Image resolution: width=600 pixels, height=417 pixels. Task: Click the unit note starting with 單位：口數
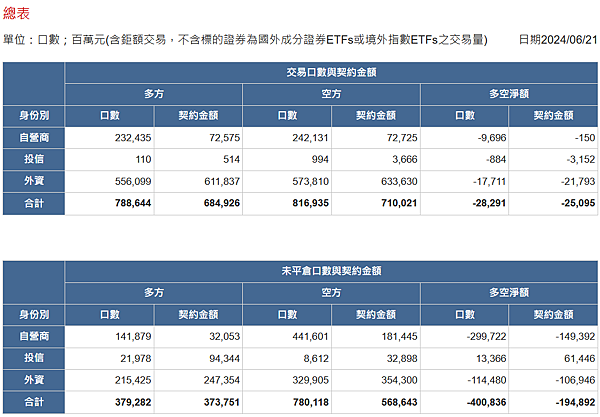(x=245, y=39)
